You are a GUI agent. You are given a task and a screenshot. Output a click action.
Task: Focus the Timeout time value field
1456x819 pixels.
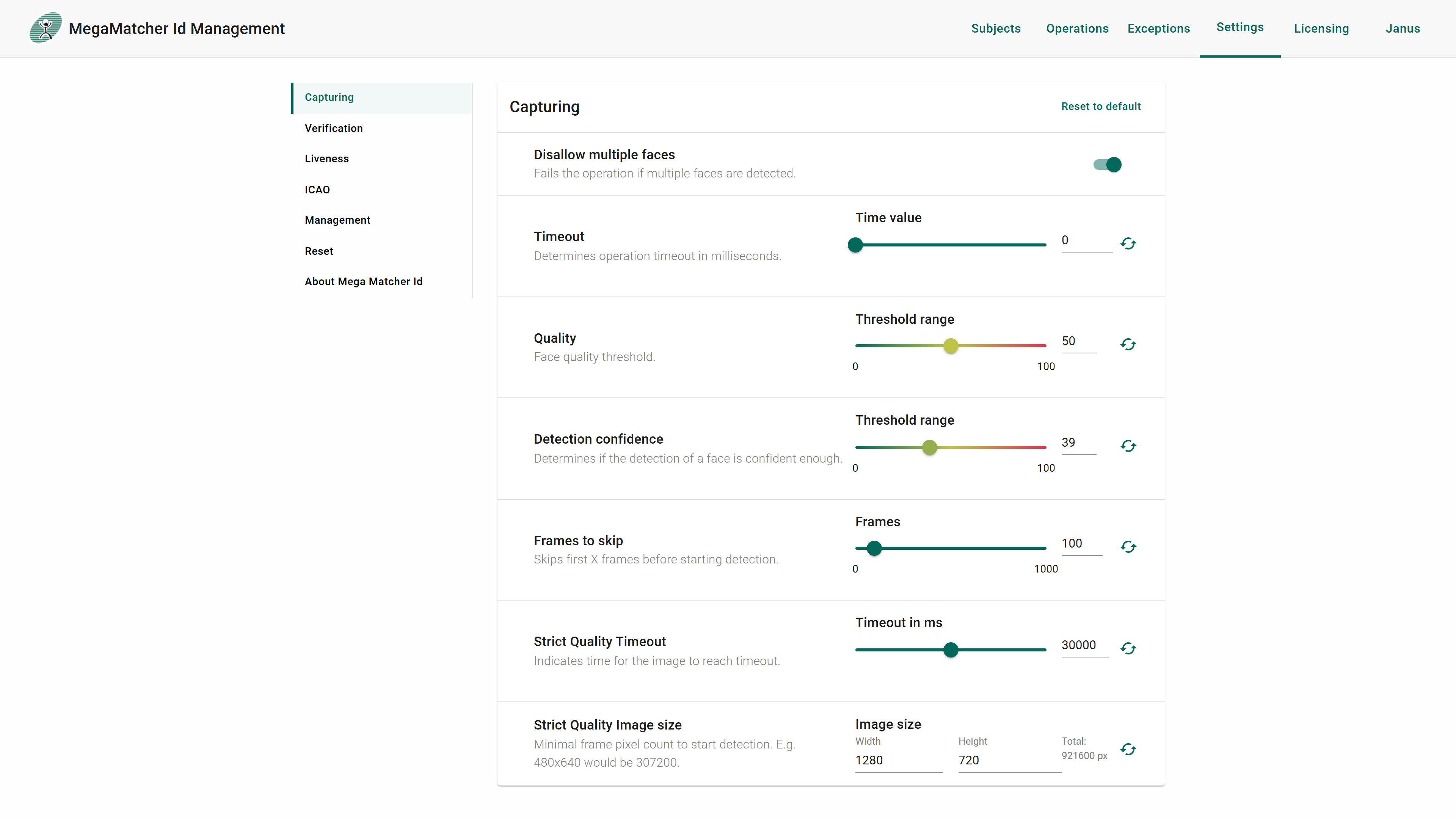click(x=1087, y=241)
